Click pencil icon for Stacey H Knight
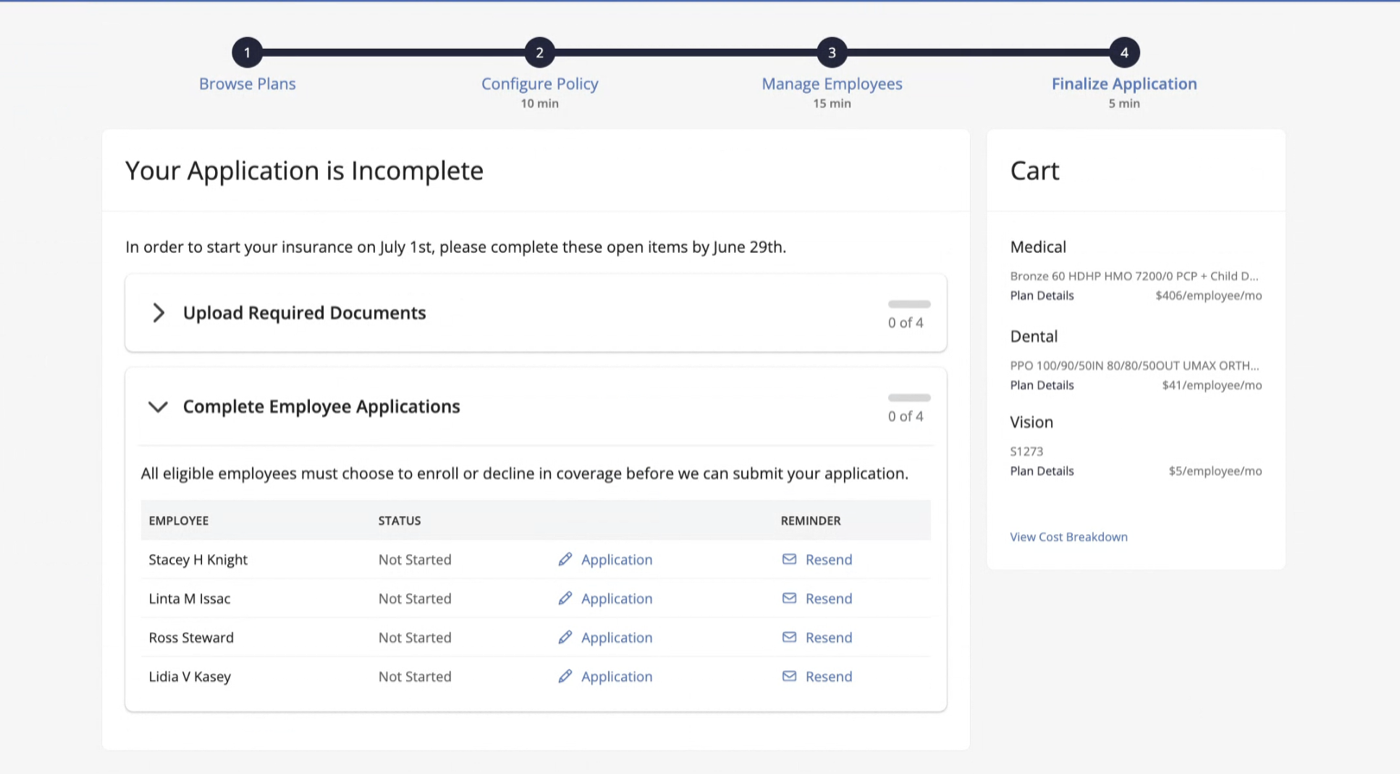The width and height of the screenshot is (1400, 774). click(565, 559)
